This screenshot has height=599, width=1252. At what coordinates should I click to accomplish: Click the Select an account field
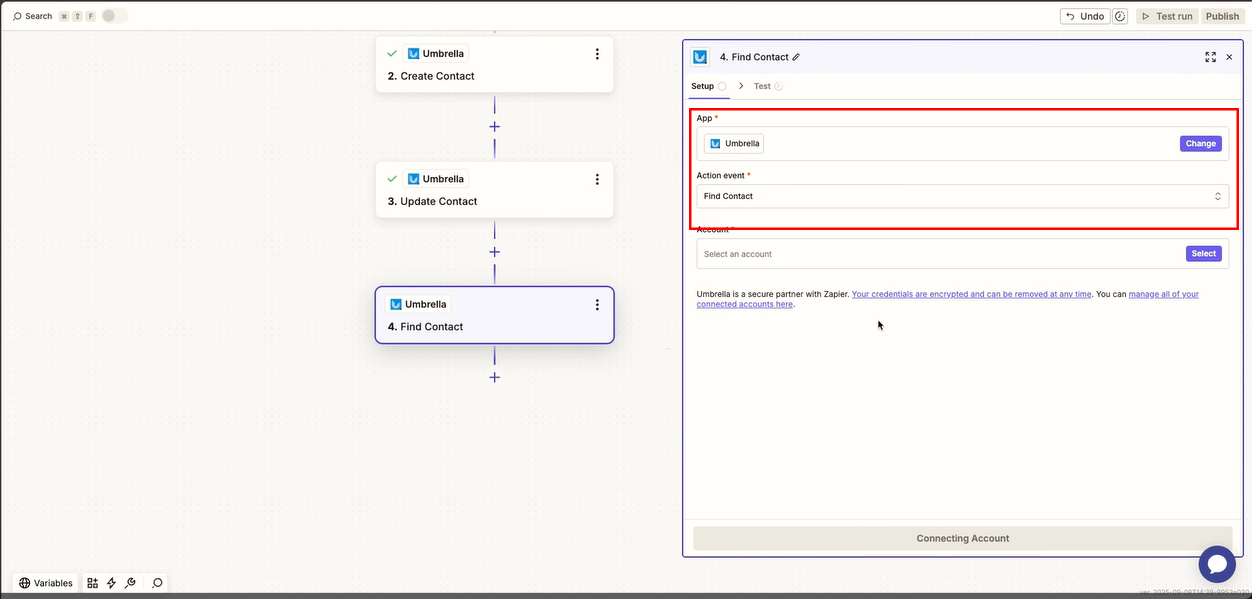pos(963,254)
